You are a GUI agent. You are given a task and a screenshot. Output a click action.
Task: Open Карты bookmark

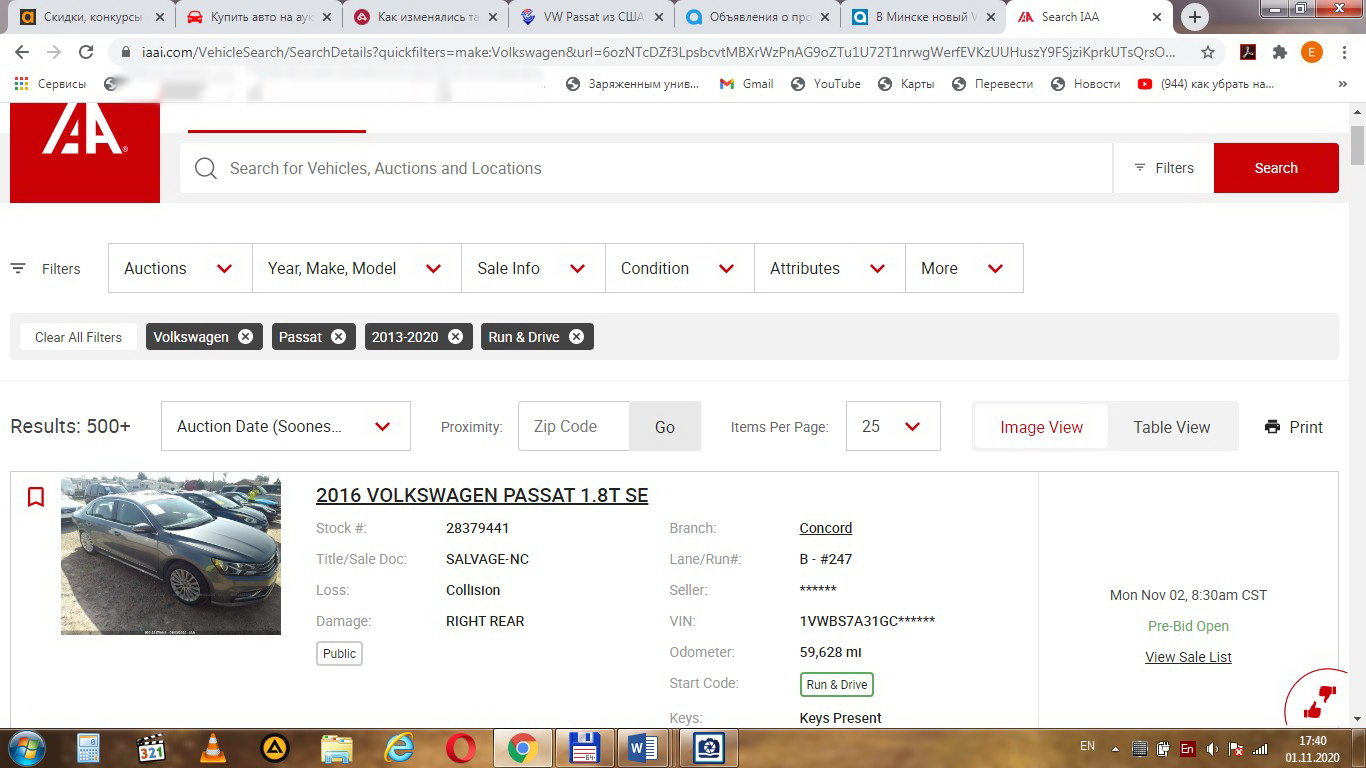[x=906, y=84]
